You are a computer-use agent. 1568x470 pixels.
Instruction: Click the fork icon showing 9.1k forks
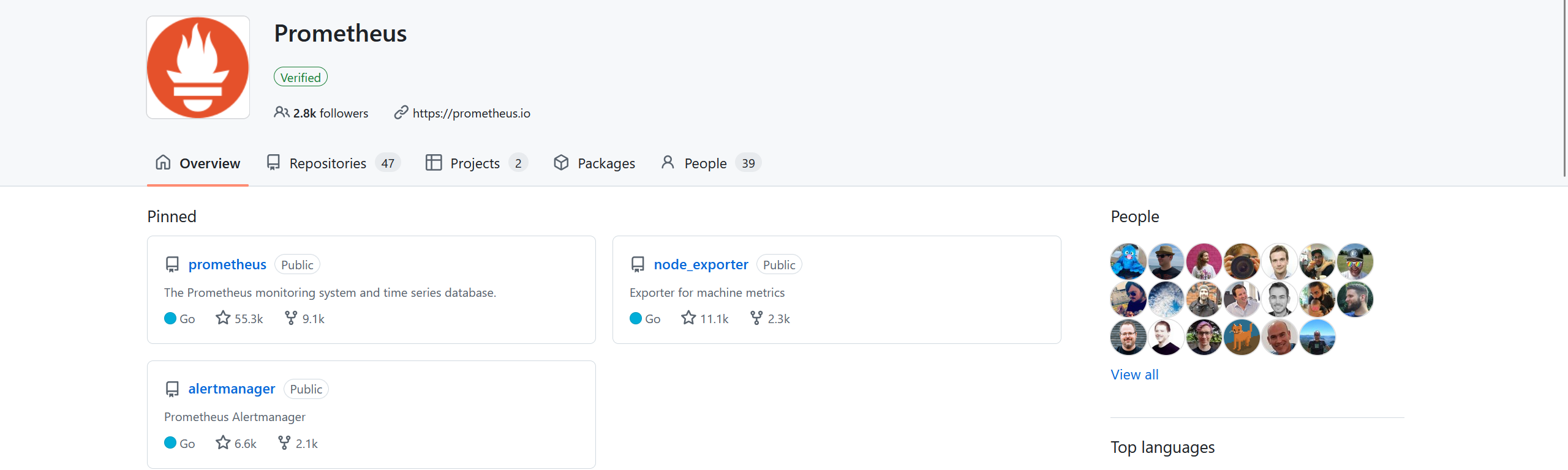pos(291,318)
